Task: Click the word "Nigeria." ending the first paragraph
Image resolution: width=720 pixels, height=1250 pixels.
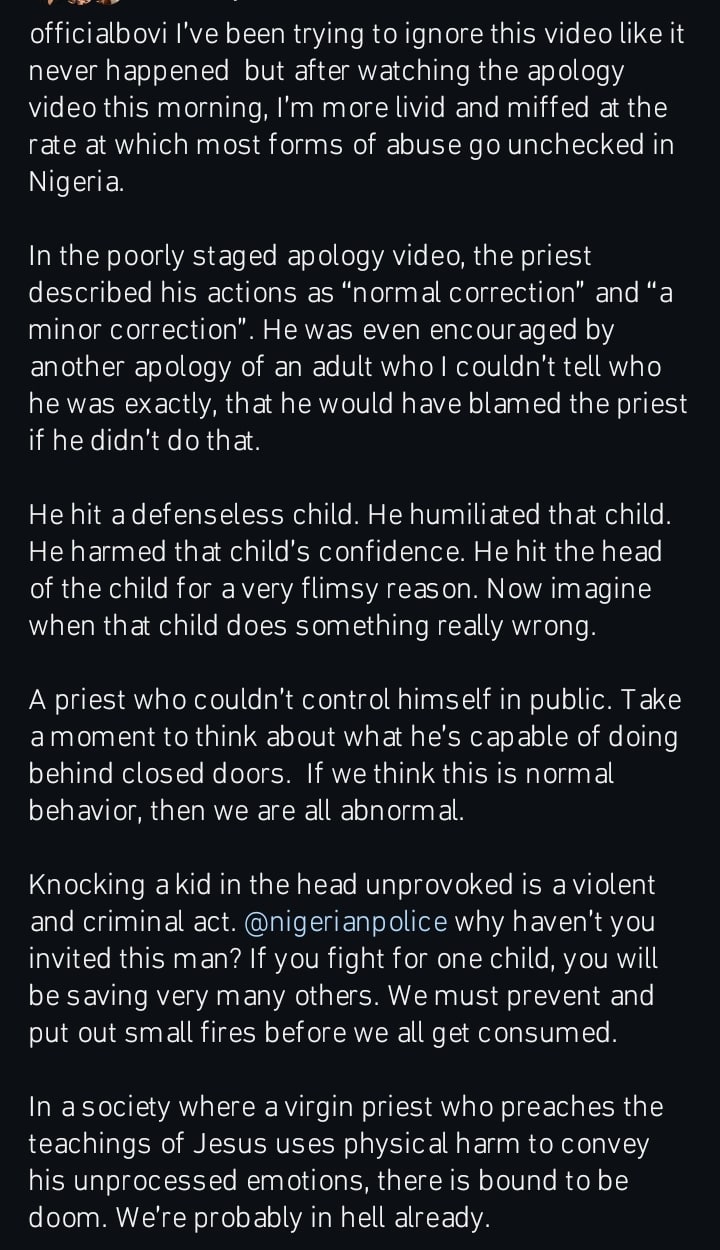Action: click(77, 181)
